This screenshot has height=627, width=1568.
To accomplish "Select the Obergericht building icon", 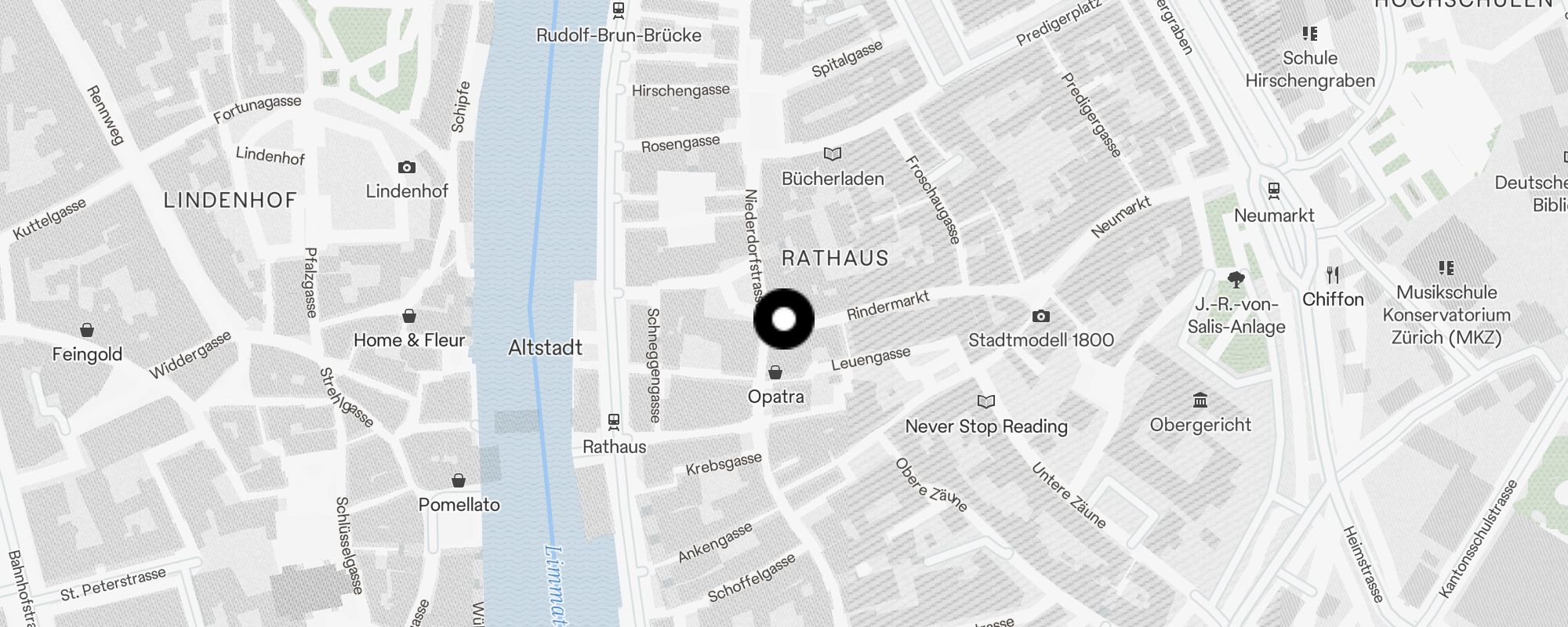I will click(x=1200, y=400).
